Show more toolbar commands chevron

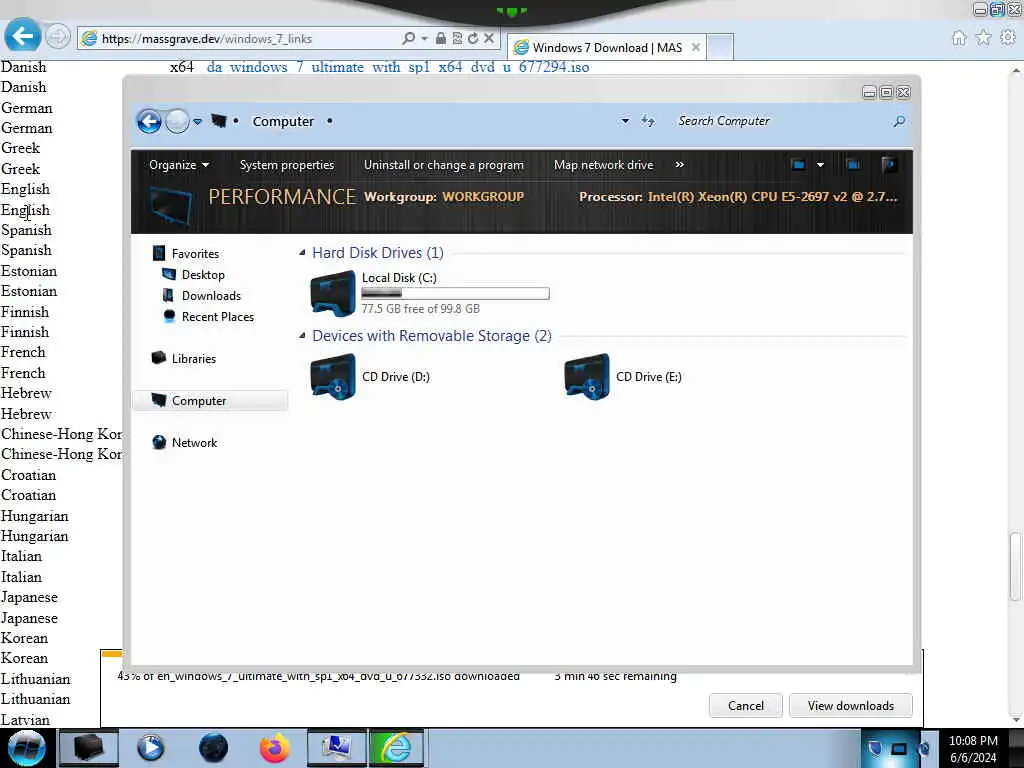[x=679, y=165]
